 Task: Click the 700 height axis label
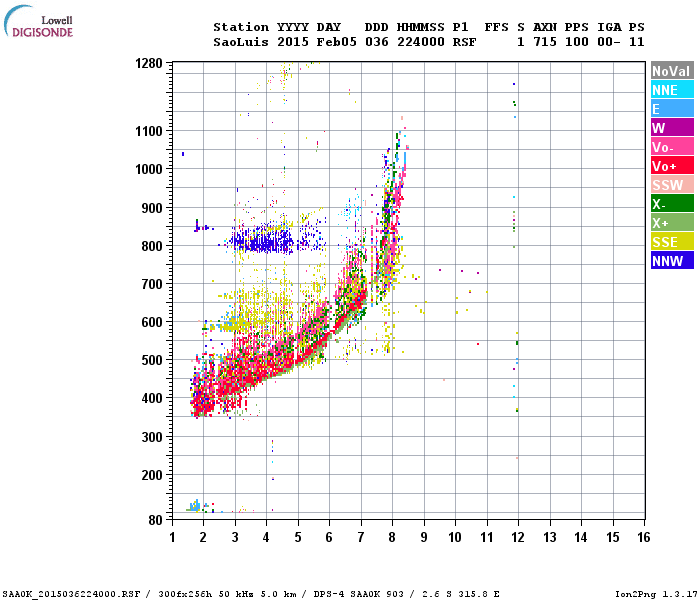152,284
